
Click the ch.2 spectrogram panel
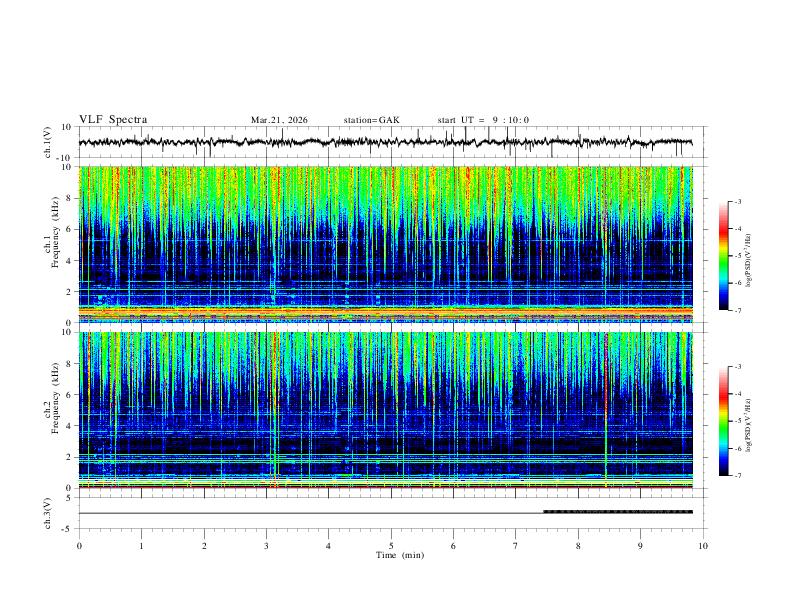tap(385, 410)
